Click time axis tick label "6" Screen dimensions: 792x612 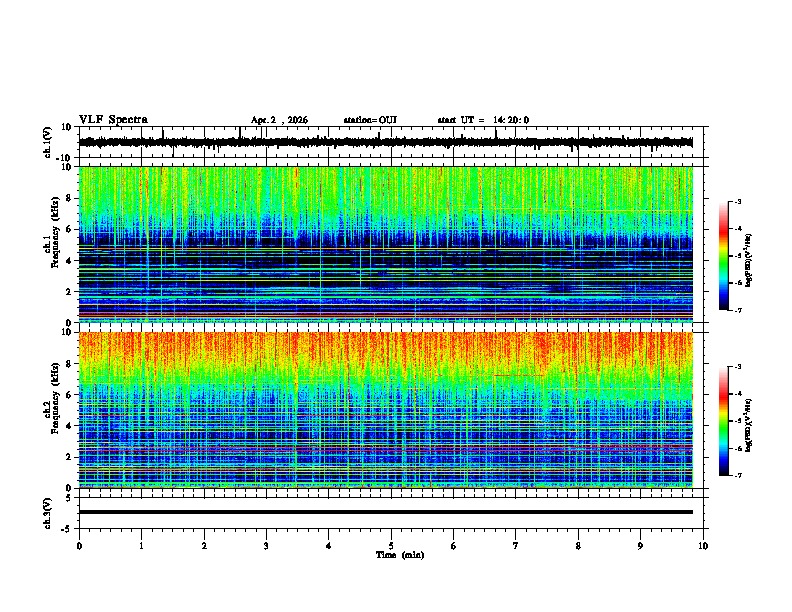(454, 546)
